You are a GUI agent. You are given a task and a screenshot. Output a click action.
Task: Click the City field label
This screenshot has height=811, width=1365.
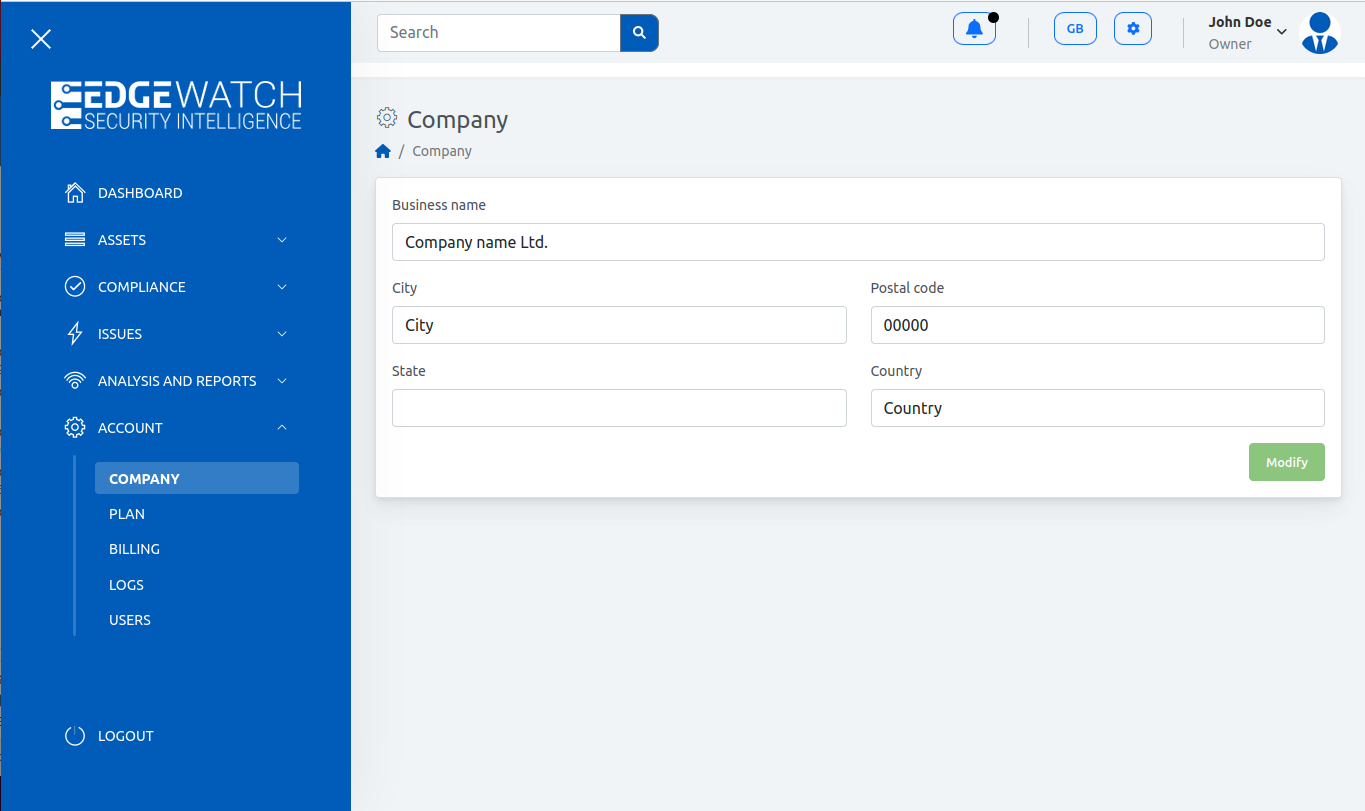click(x=405, y=288)
